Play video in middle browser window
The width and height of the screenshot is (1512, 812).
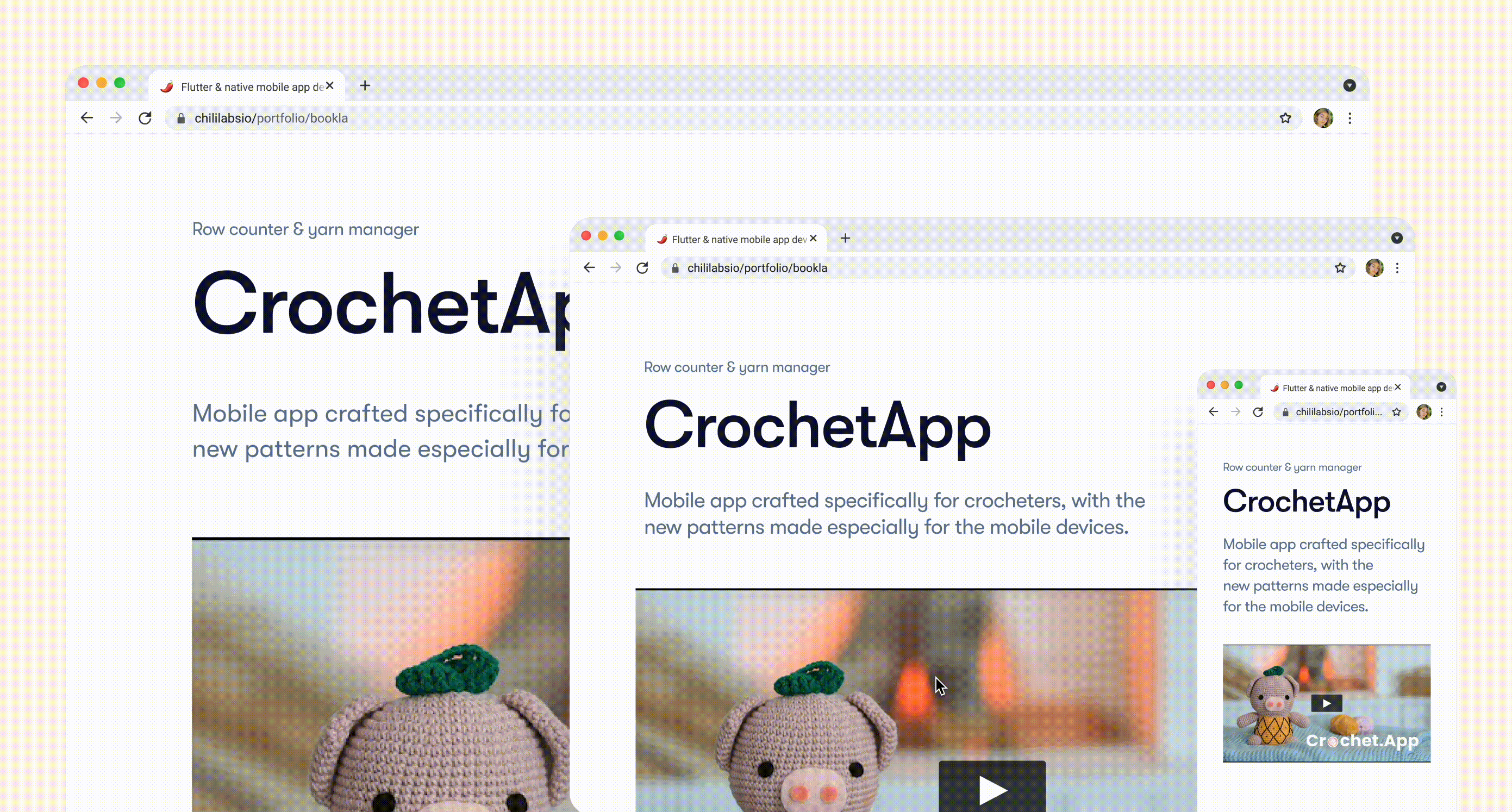(x=992, y=790)
